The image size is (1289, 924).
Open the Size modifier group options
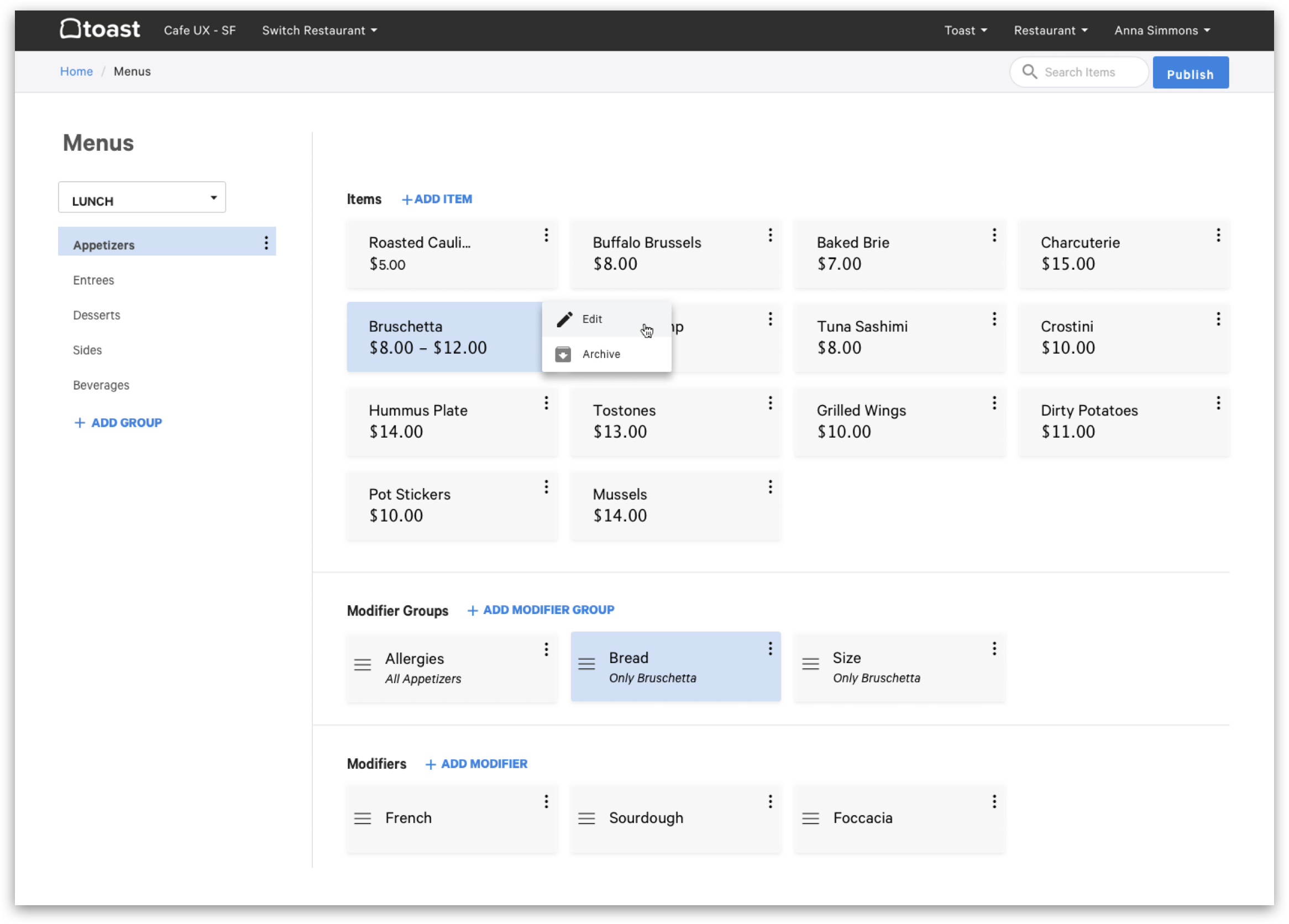click(x=994, y=649)
